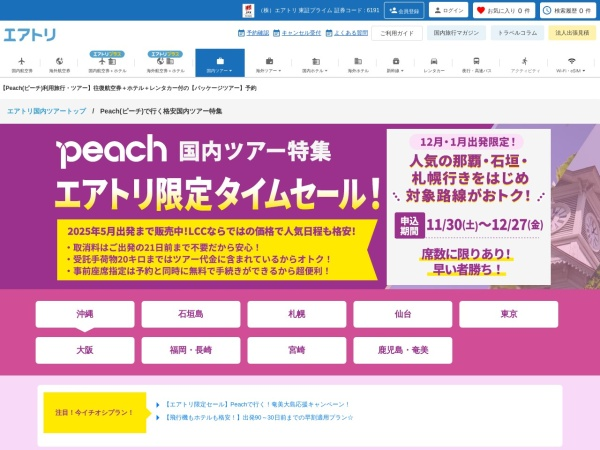This screenshot has height=450, width=600.
Task: Expand the 海外ツアー dropdown menu
Action: 269,64
